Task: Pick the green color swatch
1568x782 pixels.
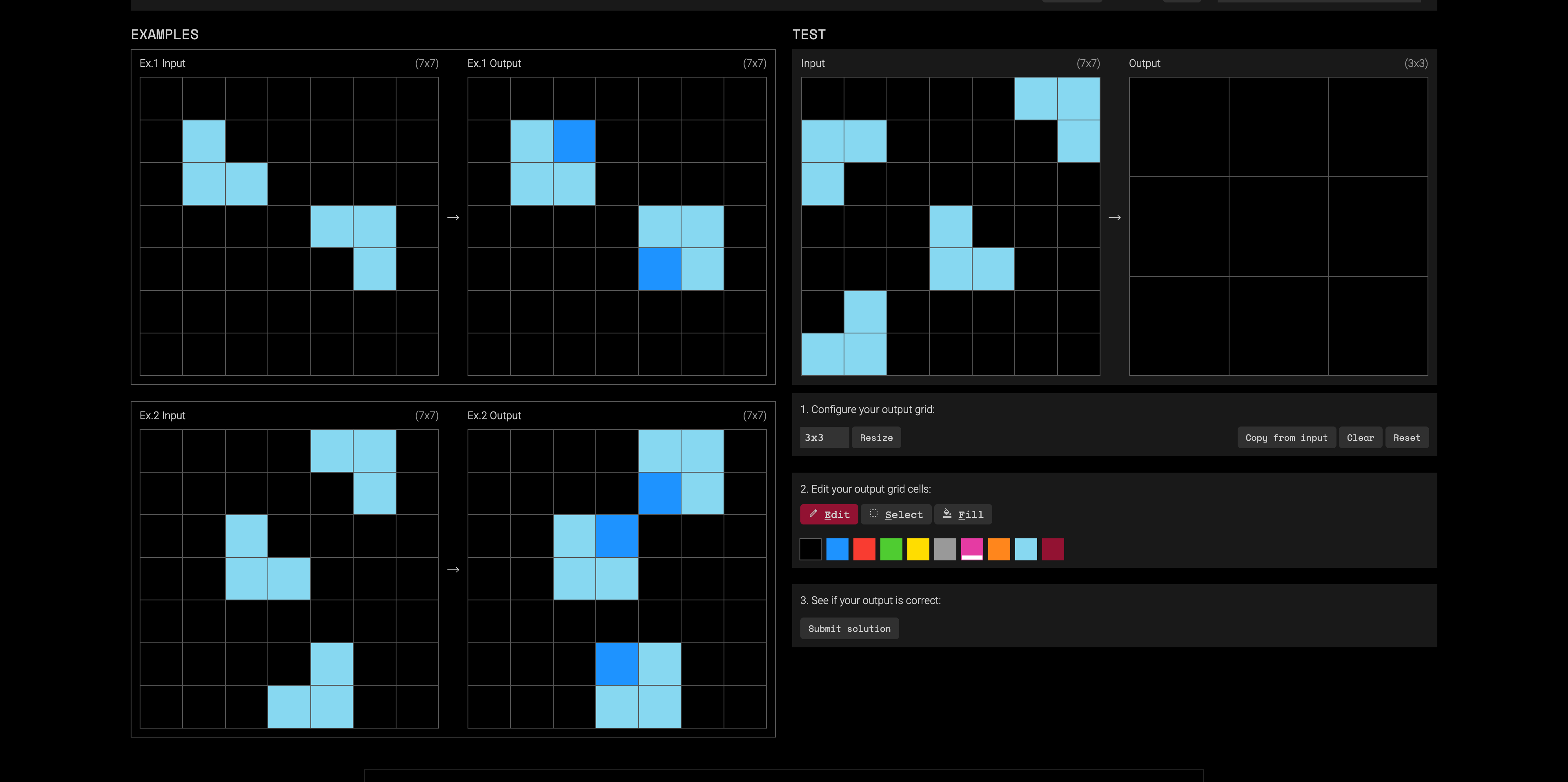Action: point(891,549)
